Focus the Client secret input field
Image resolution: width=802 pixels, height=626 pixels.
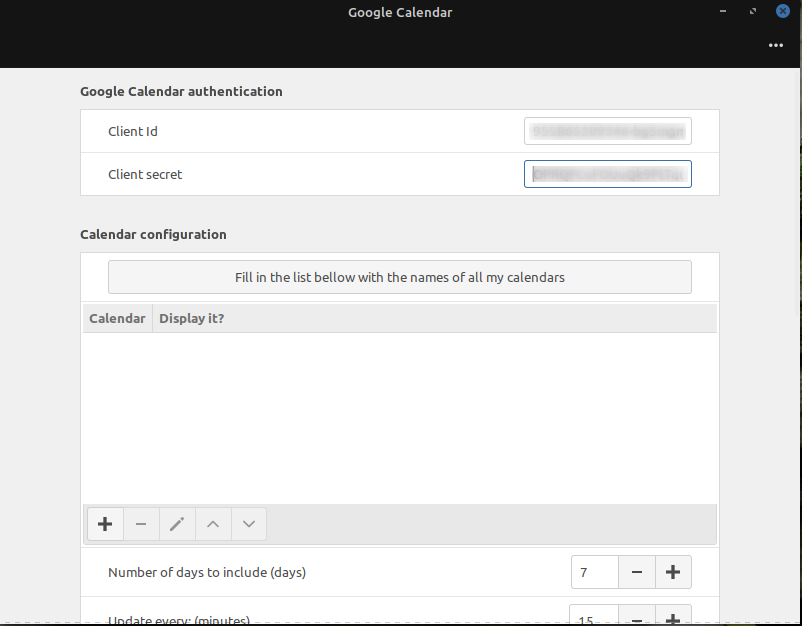pyautogui.click(x=608, y=174)
